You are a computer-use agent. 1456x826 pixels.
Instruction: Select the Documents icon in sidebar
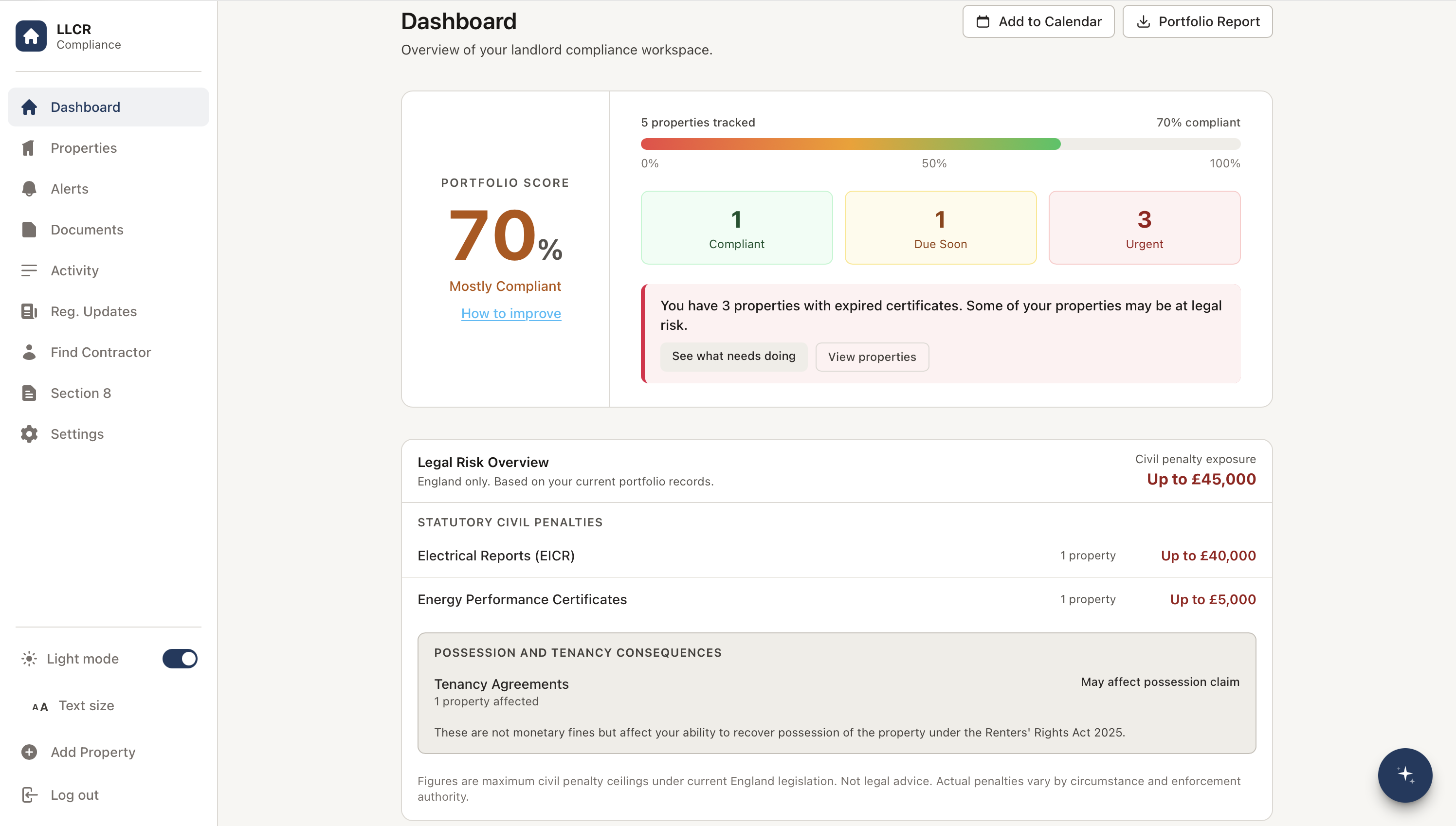point(29,229)
